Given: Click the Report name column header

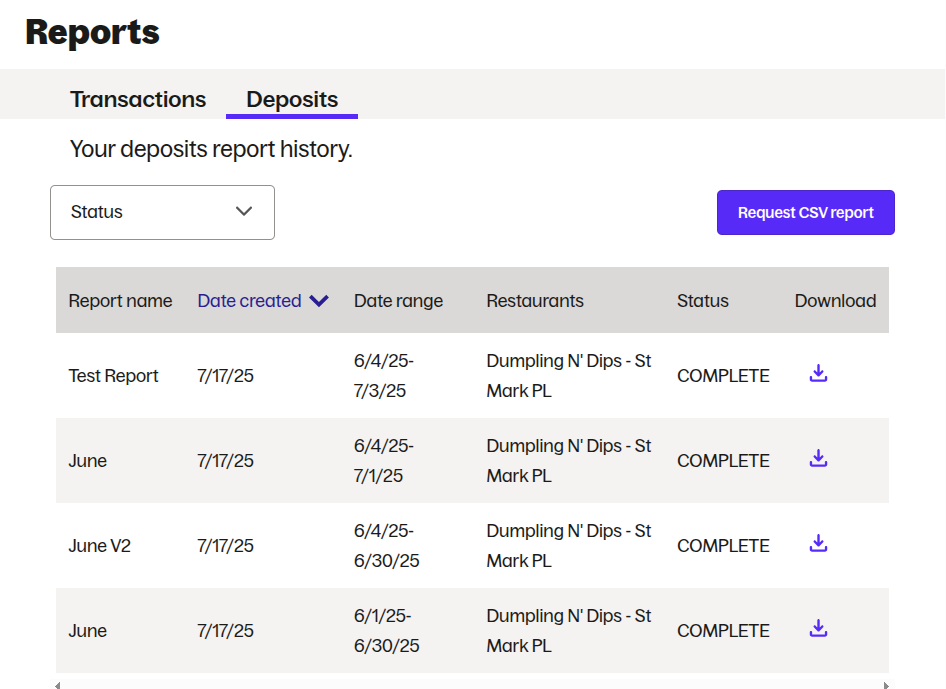Looking at the screenshot, I should pos(120,300).
